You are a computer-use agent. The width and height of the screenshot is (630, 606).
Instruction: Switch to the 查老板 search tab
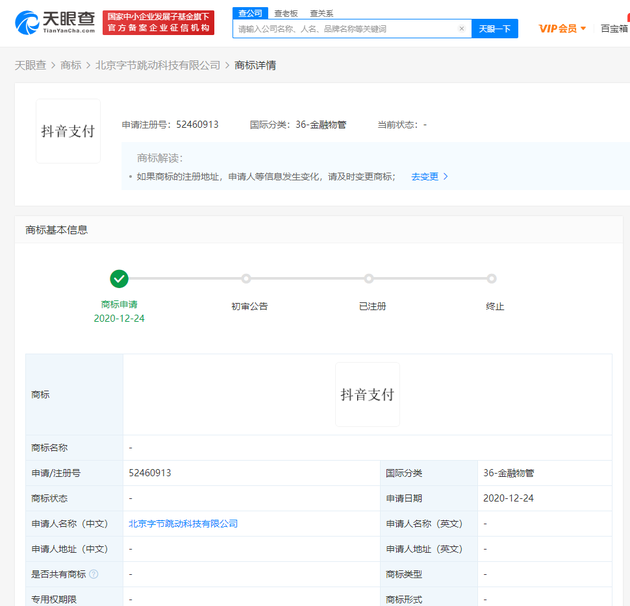pyautogui.click(x=286, y=13)
